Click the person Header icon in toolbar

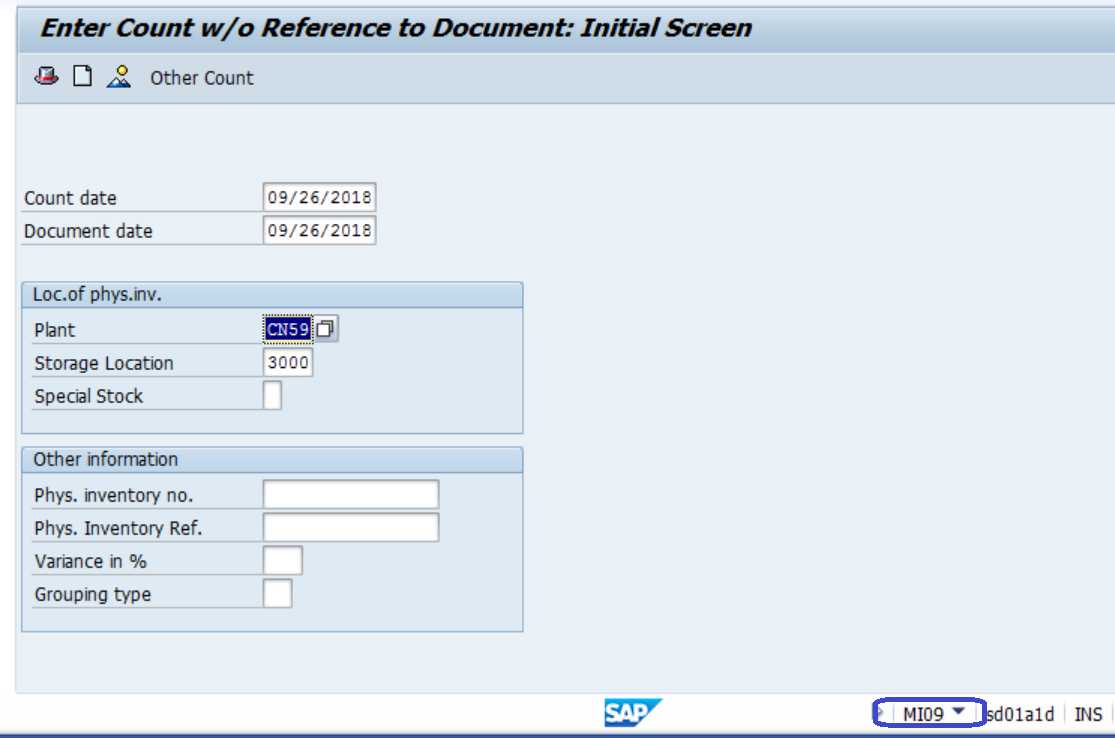[119, 76]
